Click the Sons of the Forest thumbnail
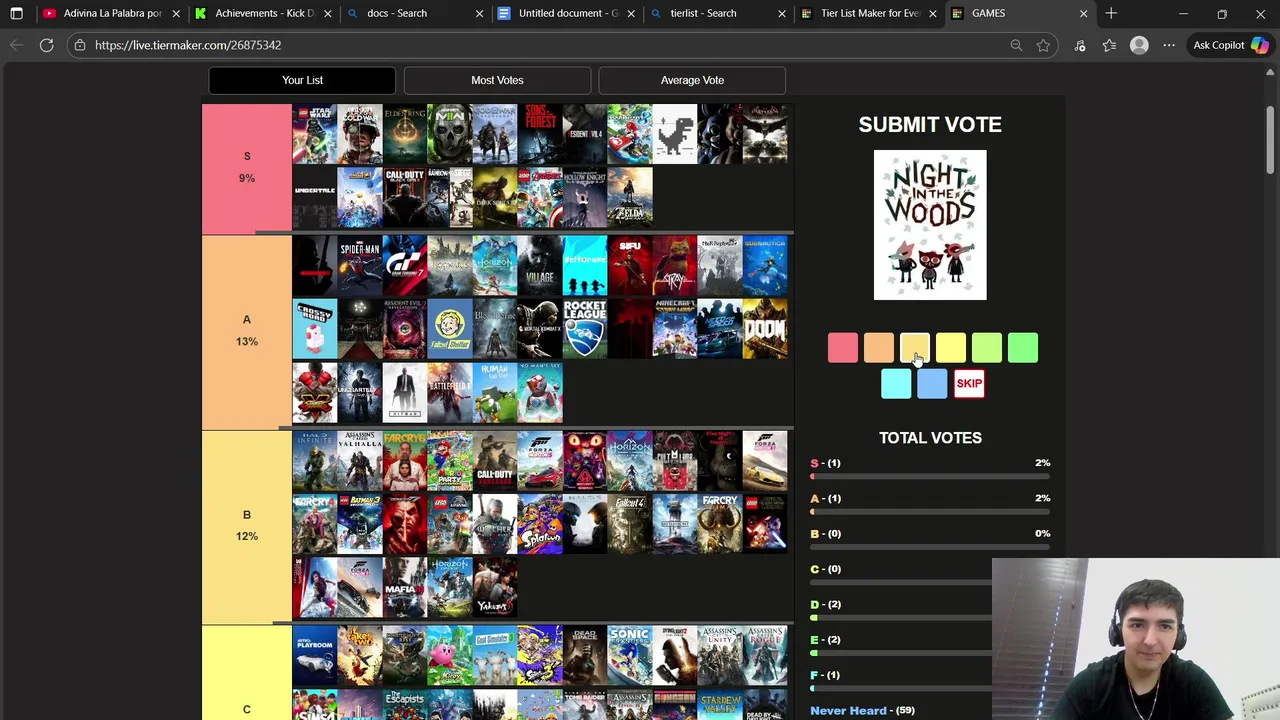This screenshot has height=720, width=1280. [x=540, y=134]
